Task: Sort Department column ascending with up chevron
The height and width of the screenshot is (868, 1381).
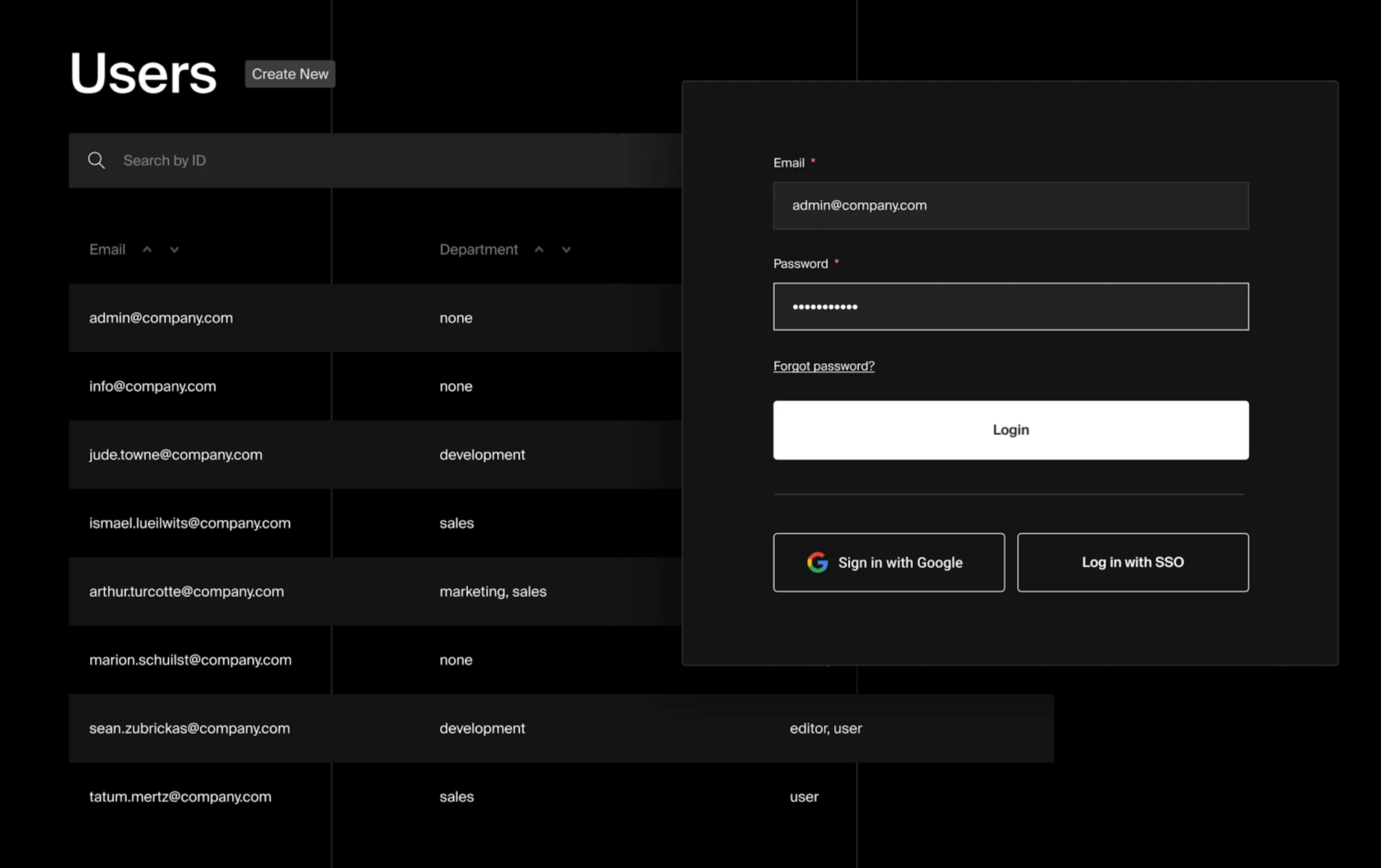Action: (538, 250)
